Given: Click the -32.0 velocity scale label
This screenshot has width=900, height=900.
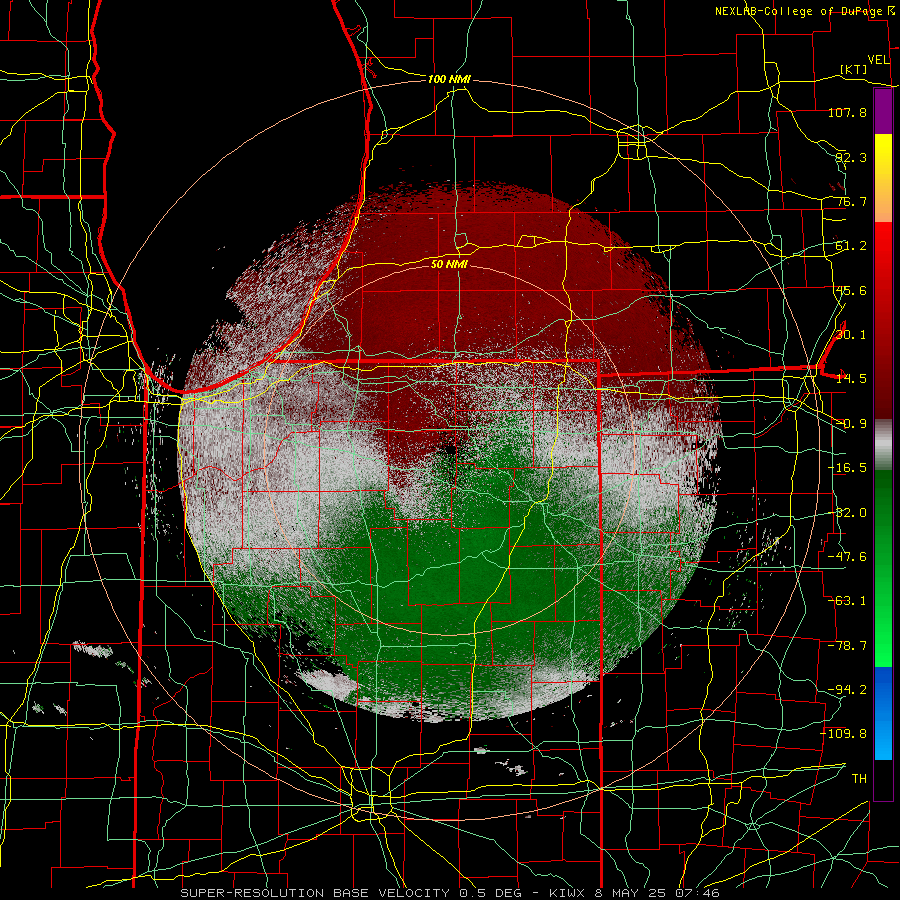Looking at the screenshot, I should pos(847,513).
